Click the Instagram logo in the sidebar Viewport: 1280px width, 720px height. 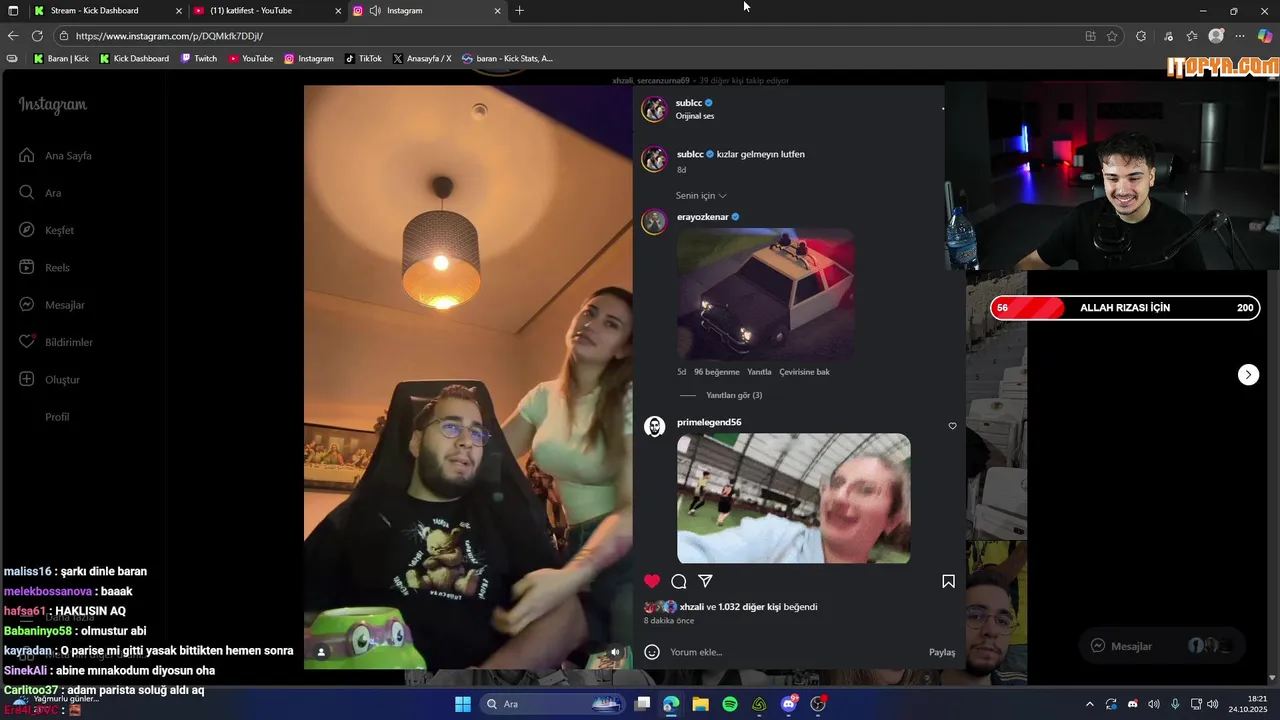(x=52, y=105)
